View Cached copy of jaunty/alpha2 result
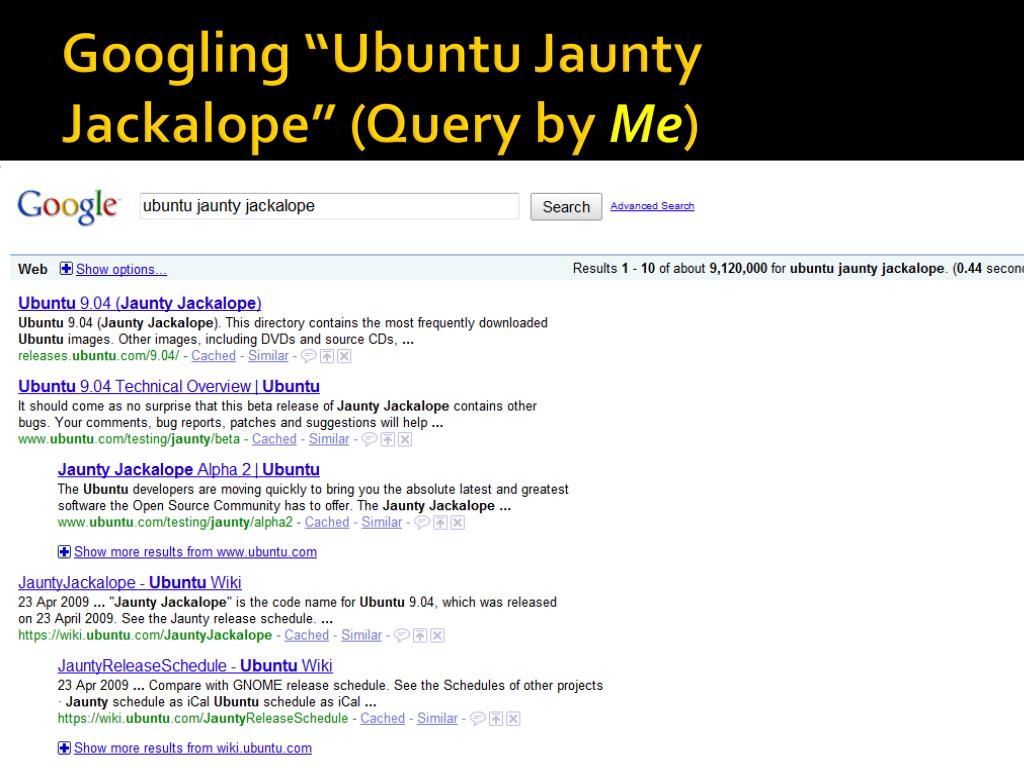 tap(327, 522)
